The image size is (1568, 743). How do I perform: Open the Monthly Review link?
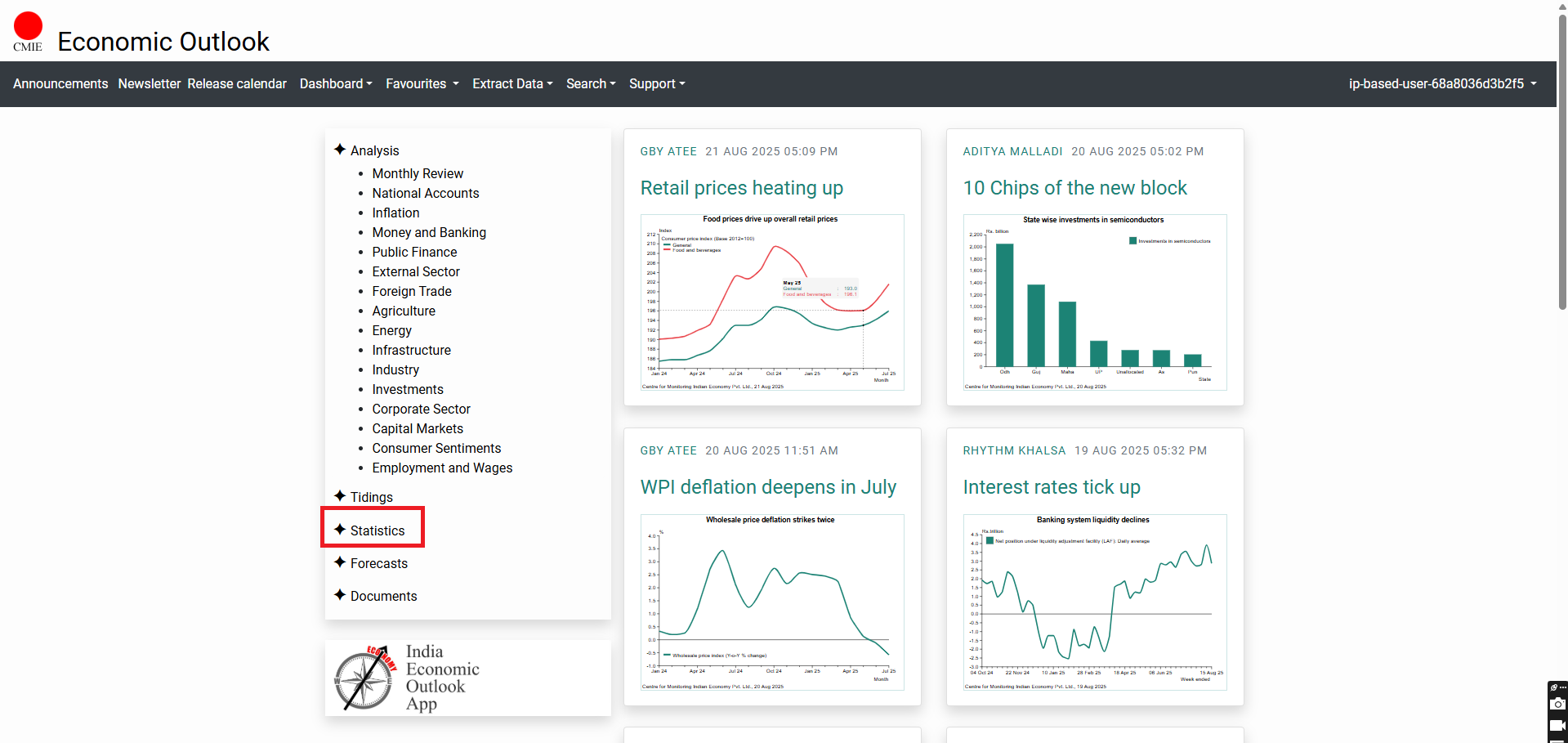tap(418, 173)
